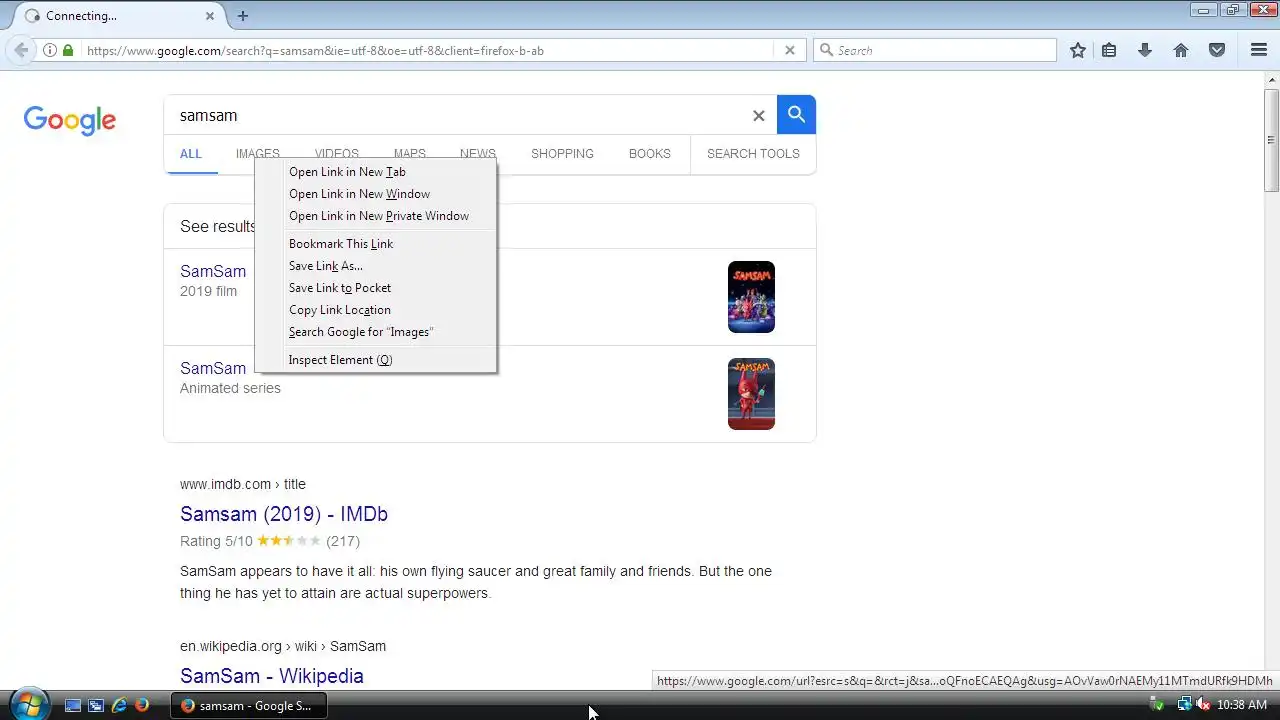
Task: Go to Firefox home page icon
Action: pyautogui.click(x=1181, y=50)
